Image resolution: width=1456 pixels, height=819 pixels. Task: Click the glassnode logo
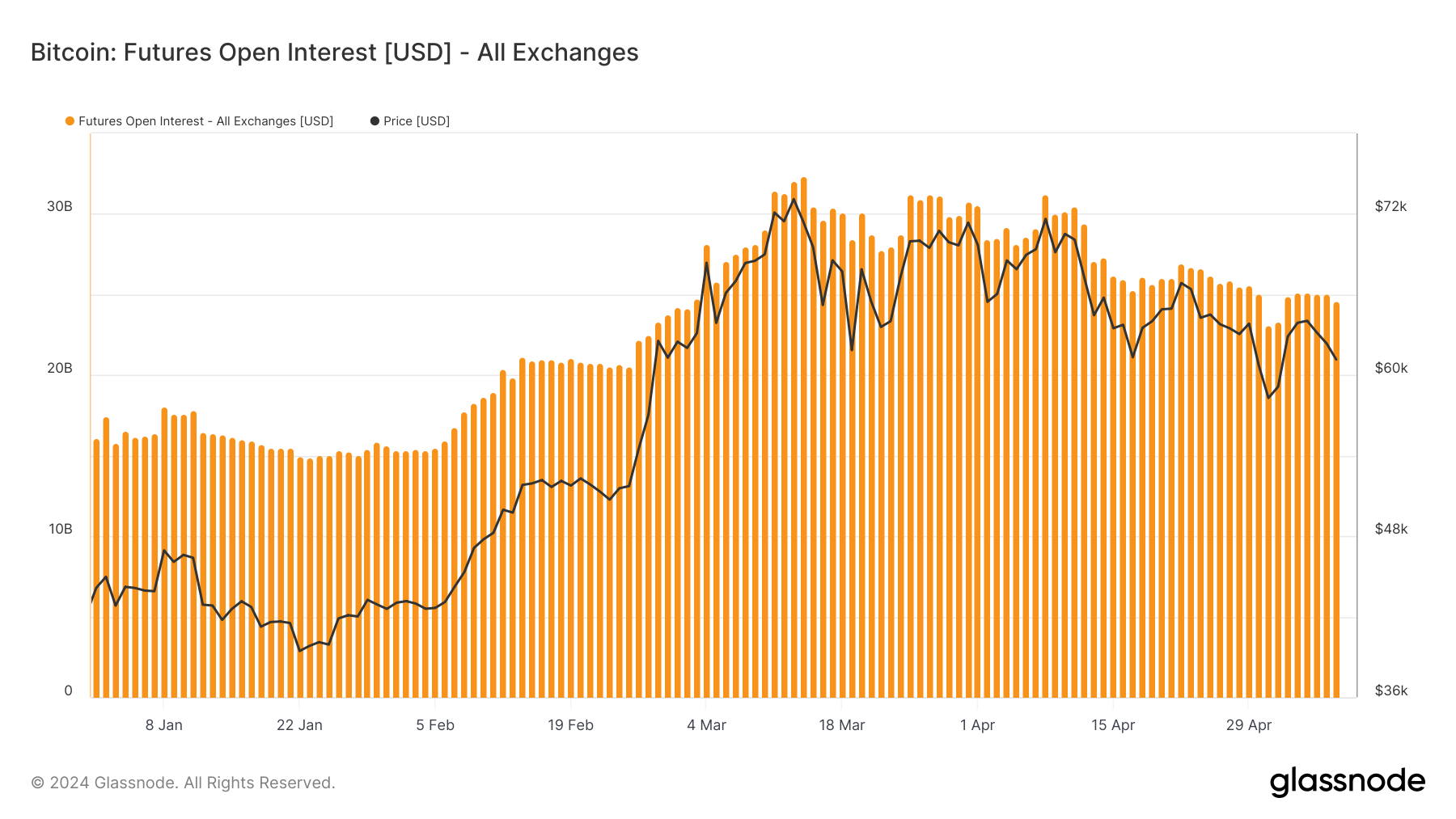point(1348,782)
